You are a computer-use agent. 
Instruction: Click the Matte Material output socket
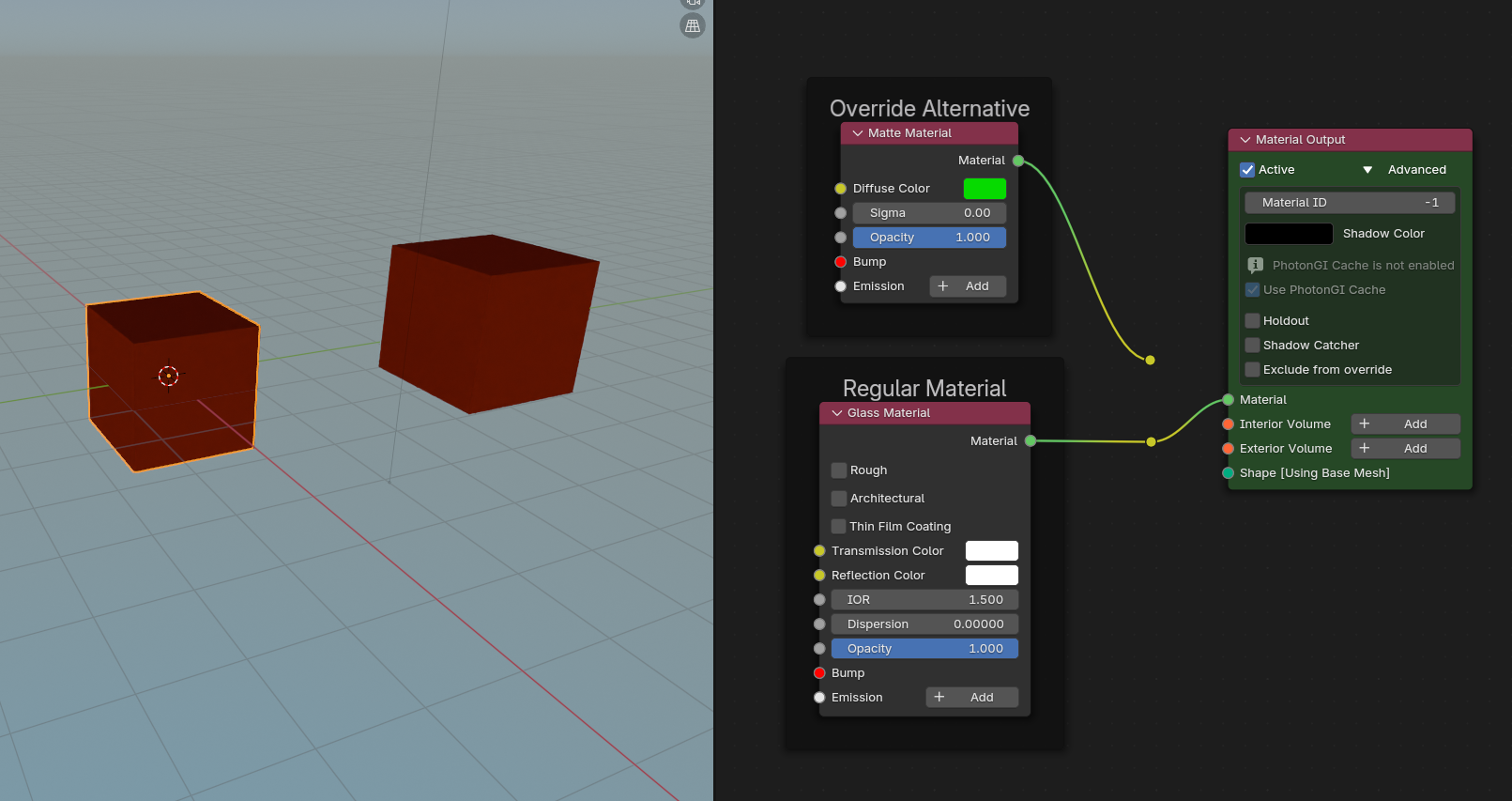coord(1018,161)
